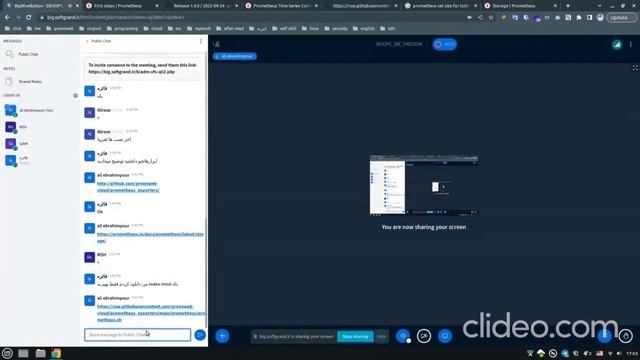
Task: Click the Chrome icon in taskbar
Action: point(56,353)
